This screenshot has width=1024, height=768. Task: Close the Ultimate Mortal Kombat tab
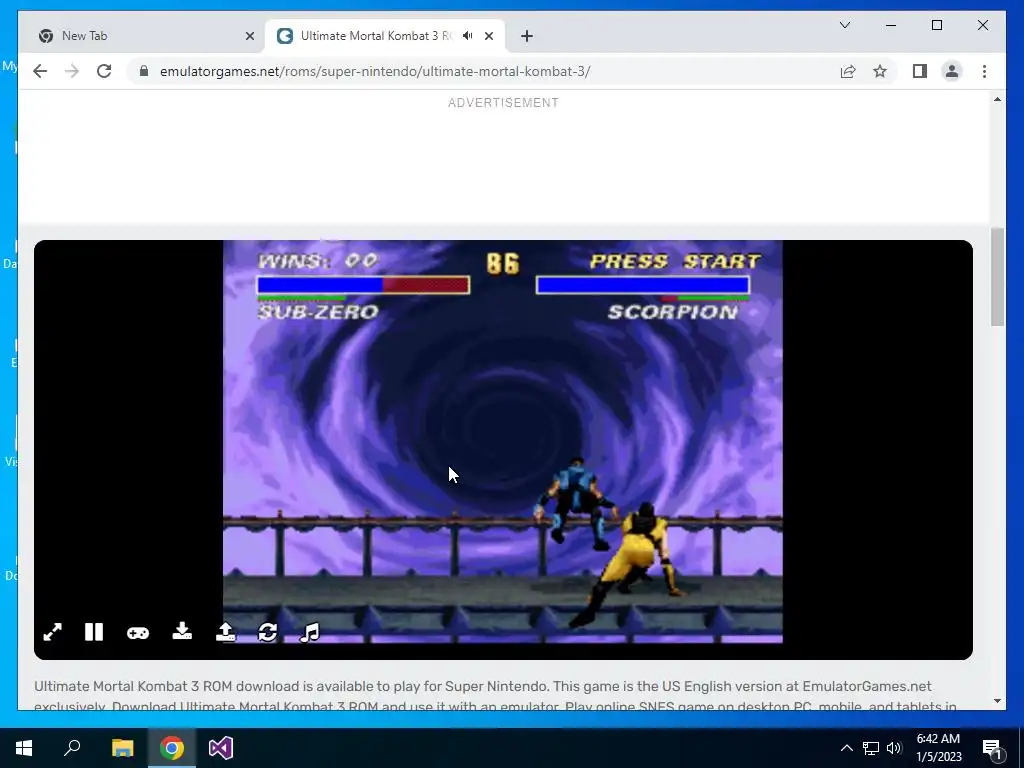488,36
